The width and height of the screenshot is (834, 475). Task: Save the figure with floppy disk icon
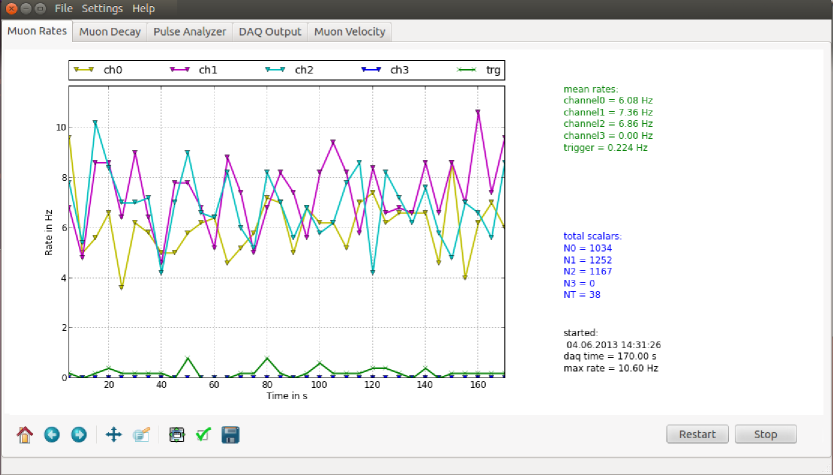(230, 435)
